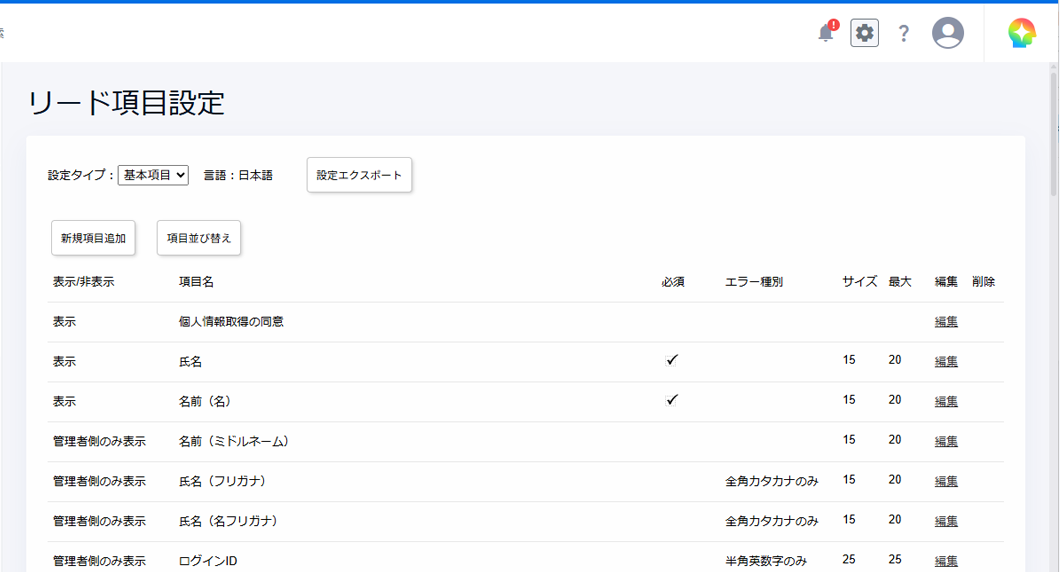Click the 必須 checkmark in 氏名 row
Screen dimensions: 1060x572
671,360
